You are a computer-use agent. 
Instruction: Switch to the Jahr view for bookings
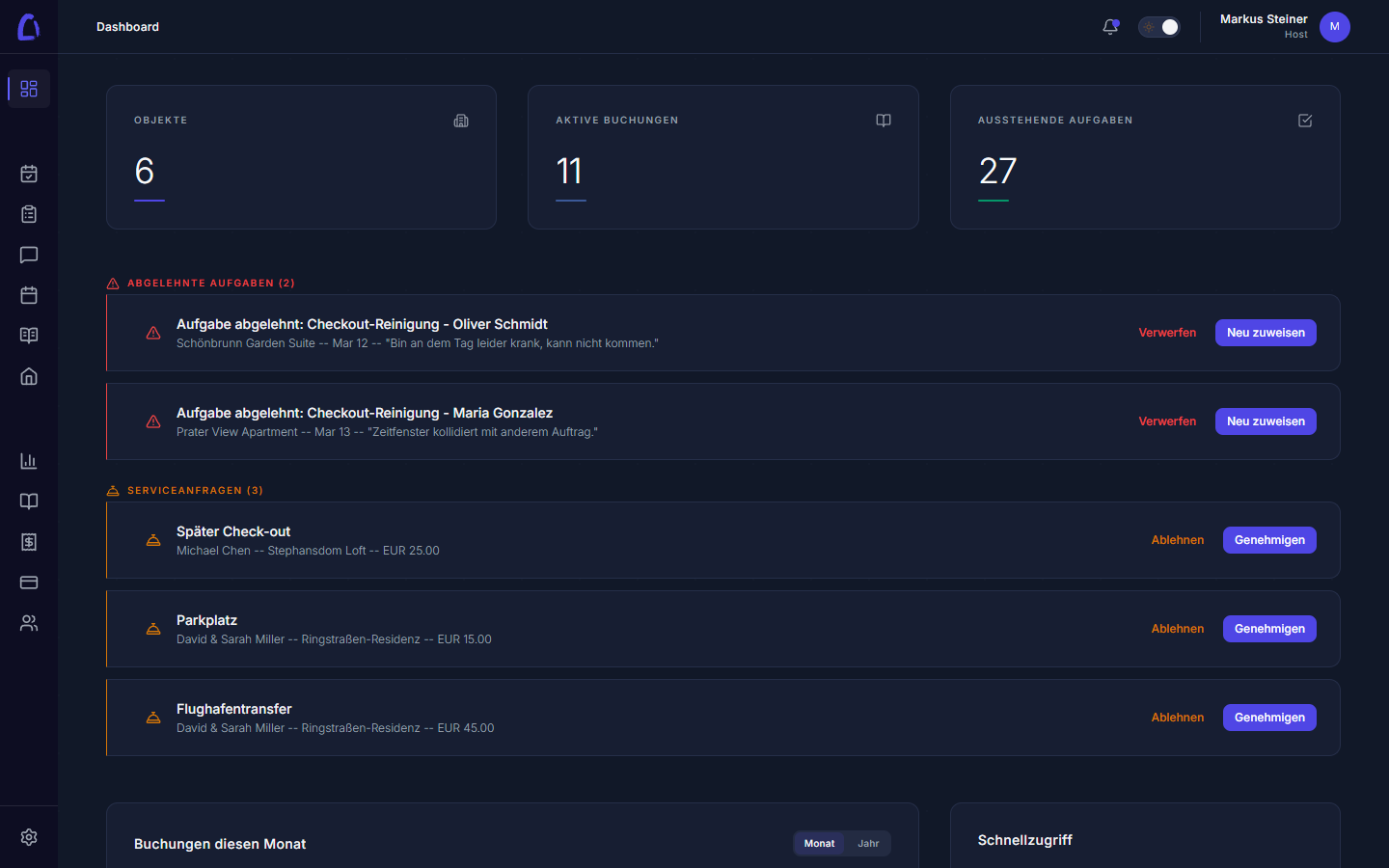tap(868, 843)
